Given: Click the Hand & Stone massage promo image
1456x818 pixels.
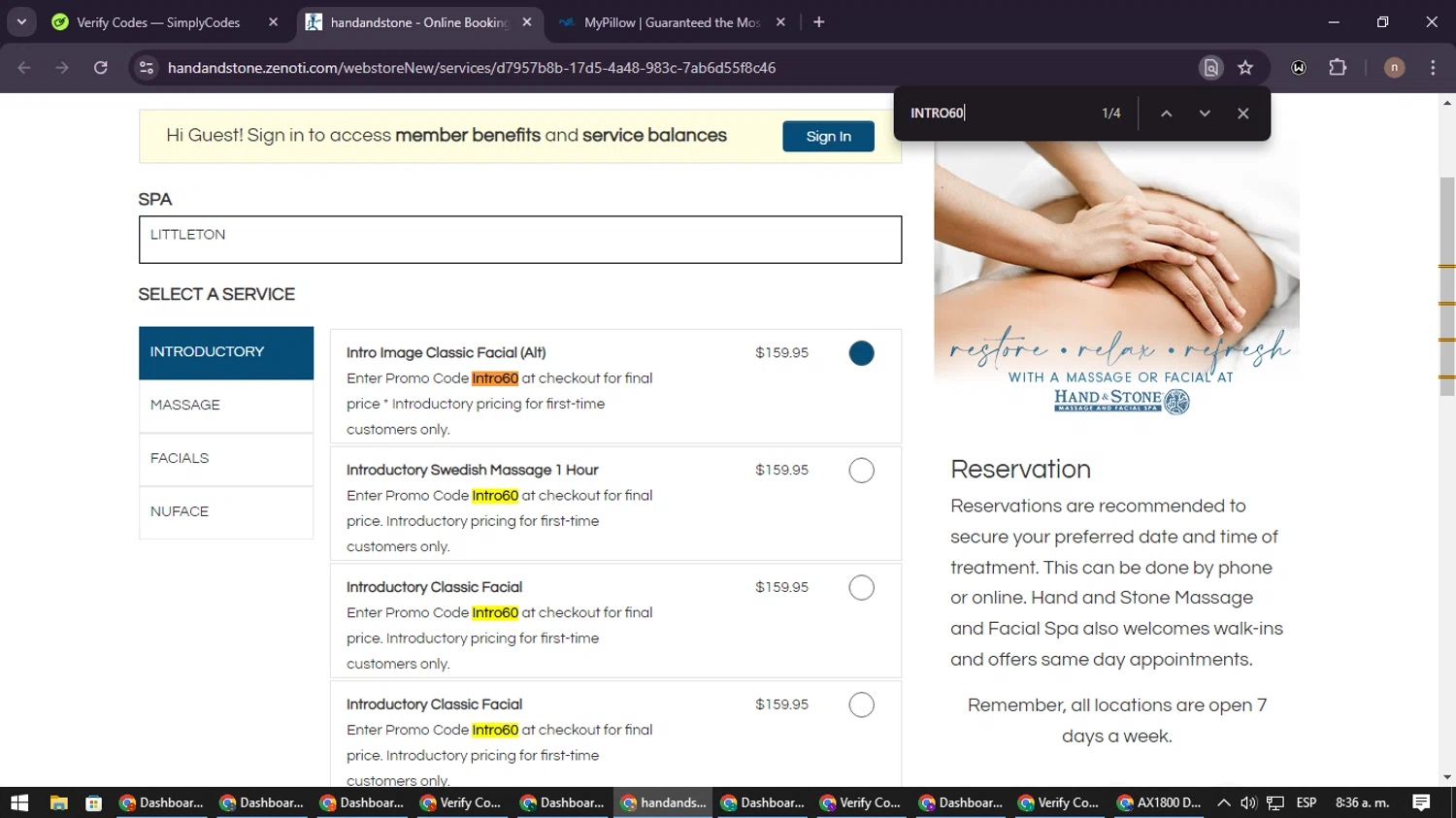Looking at the screenshot, I should click(1116, 281).
